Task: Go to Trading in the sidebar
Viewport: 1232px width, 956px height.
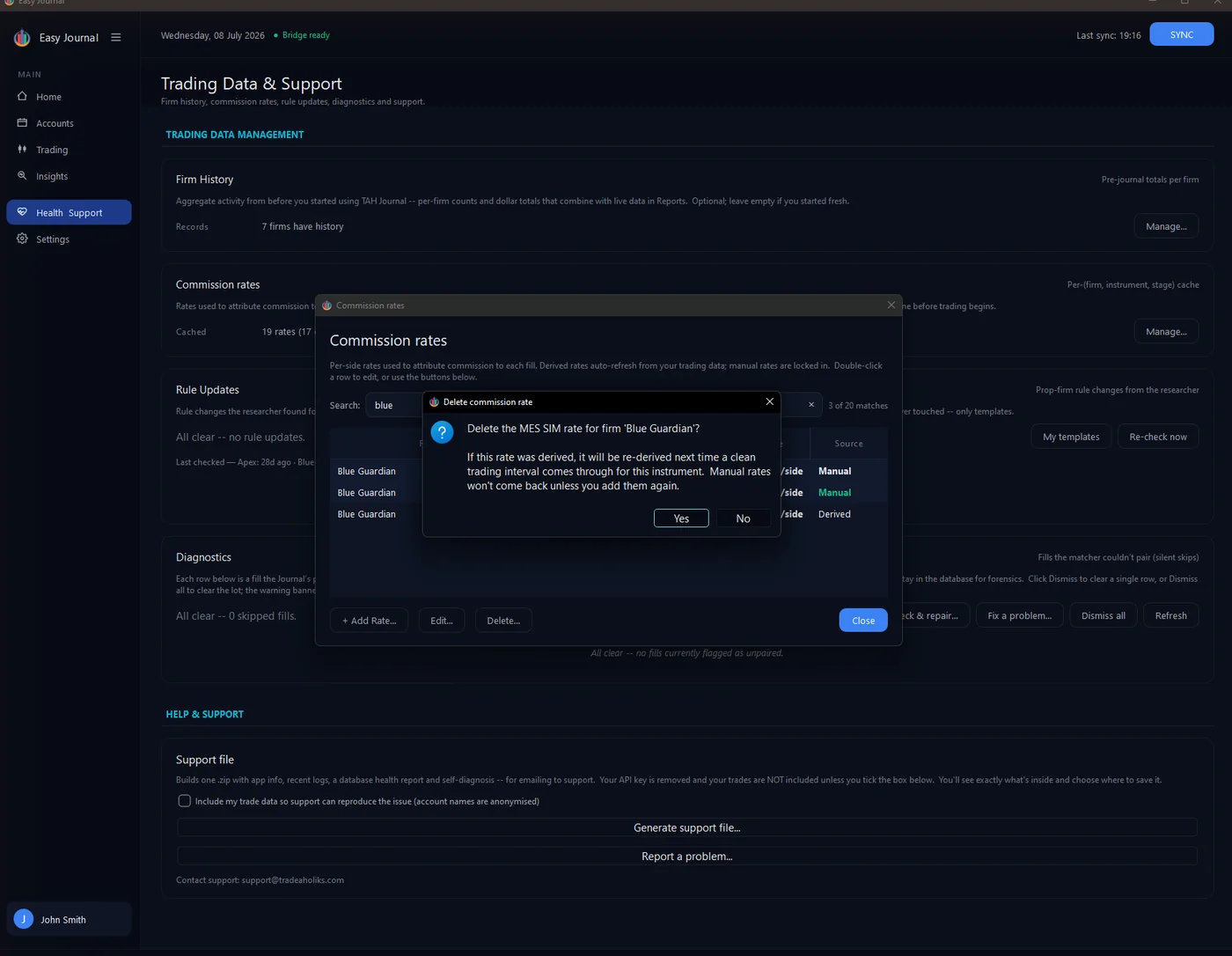Action: (69, 150)
